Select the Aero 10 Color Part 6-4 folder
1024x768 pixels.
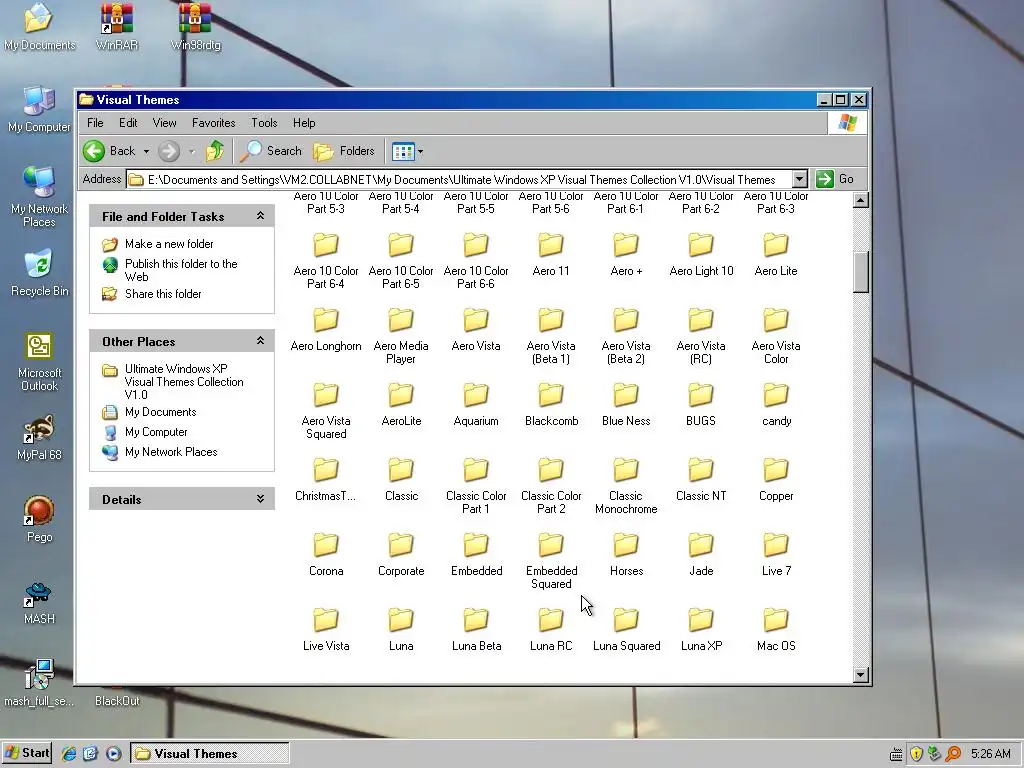(326, 261)
